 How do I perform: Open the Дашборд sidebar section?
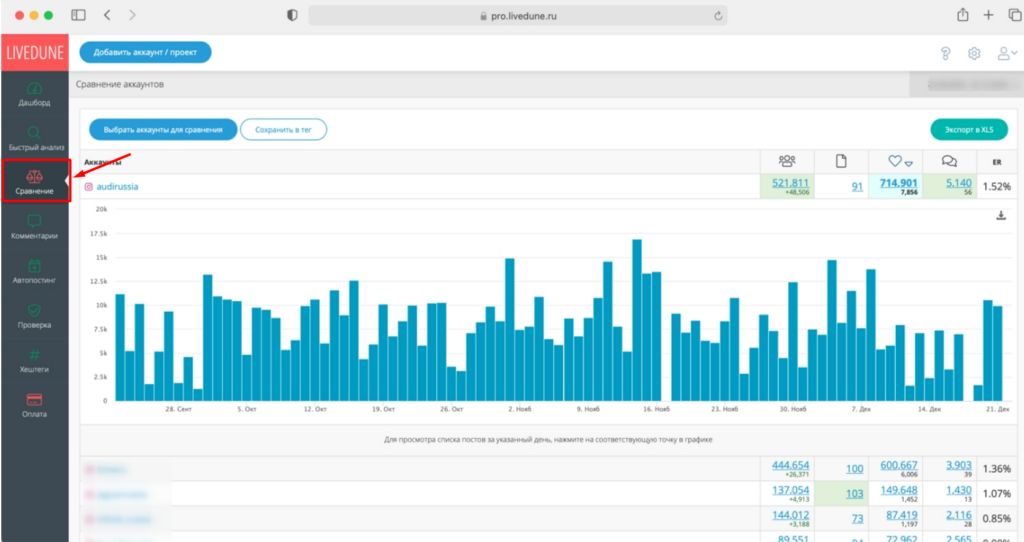pyautogui.click(x=34, y=94)
